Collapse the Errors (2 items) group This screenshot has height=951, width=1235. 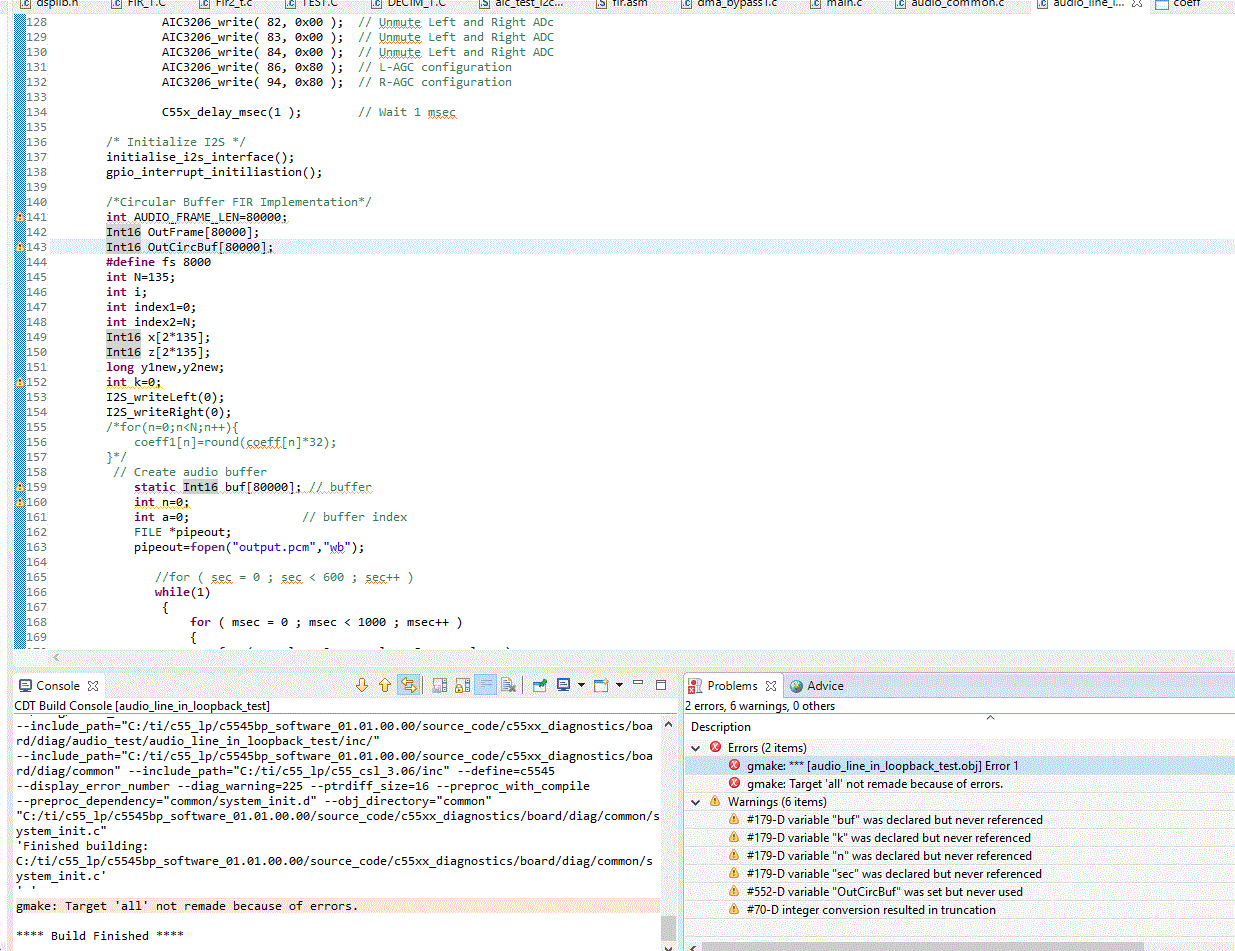(696, 745)
